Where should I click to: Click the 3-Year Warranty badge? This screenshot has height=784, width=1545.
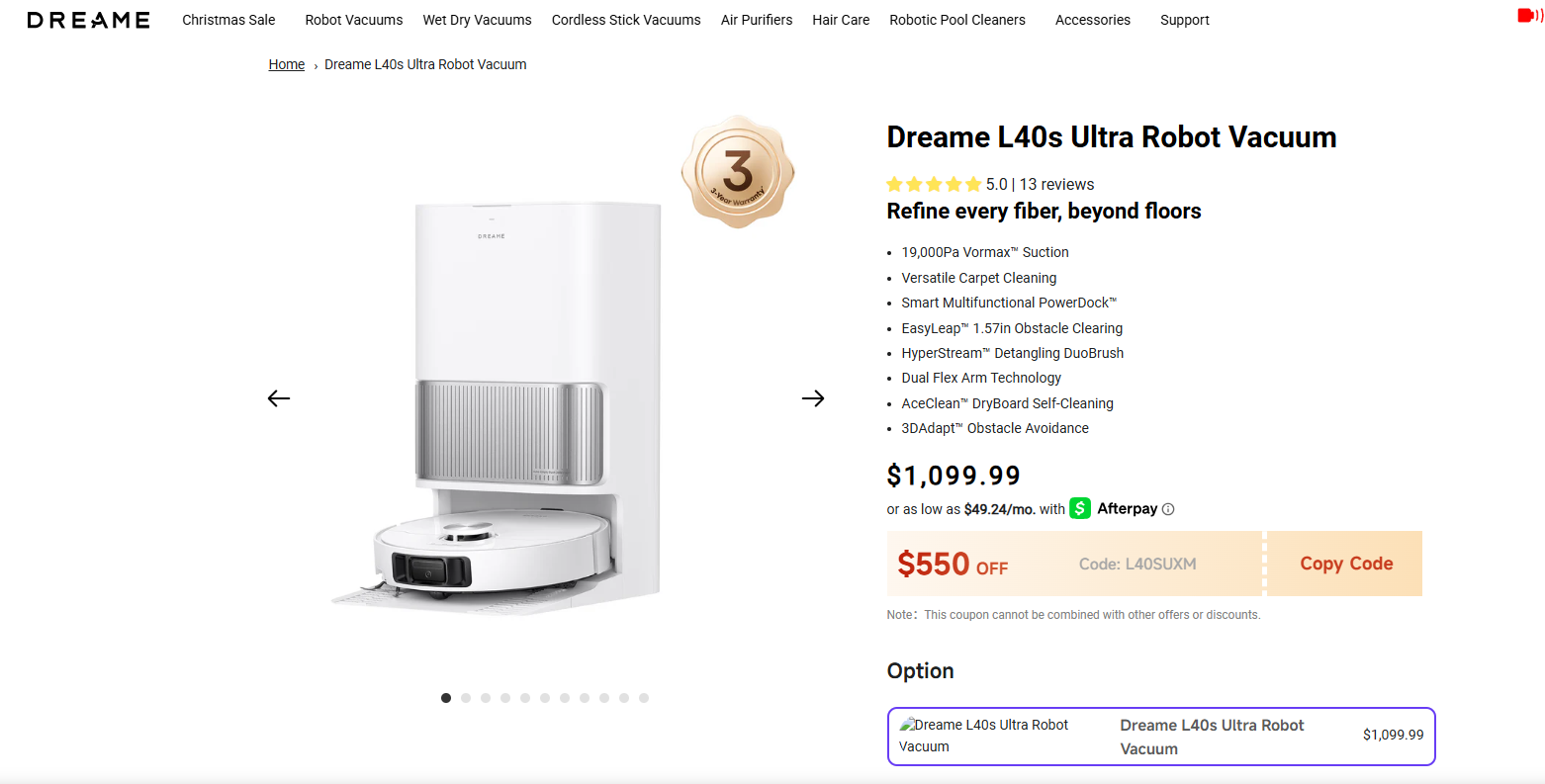tap(737, 171)
